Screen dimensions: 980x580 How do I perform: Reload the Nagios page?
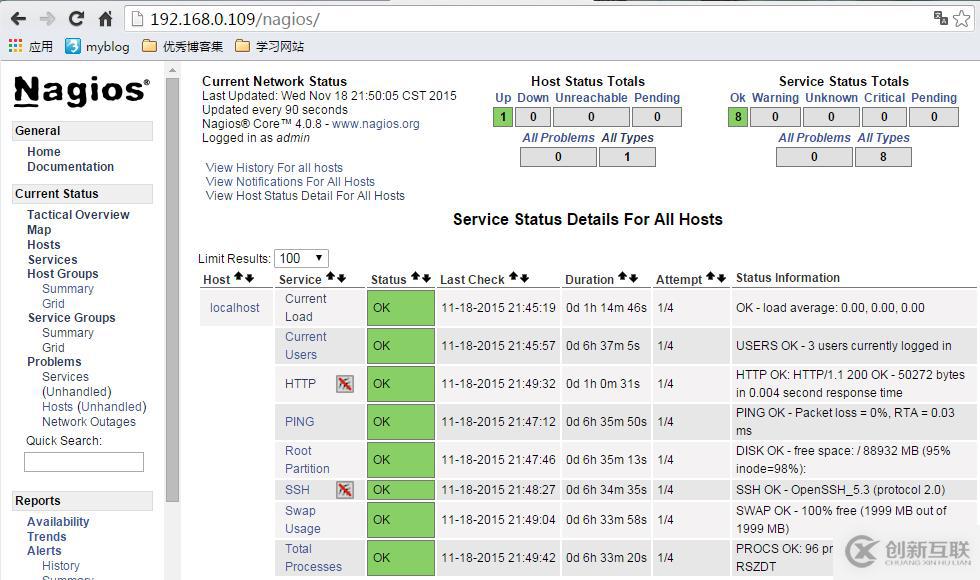click(x=76, y=19)
